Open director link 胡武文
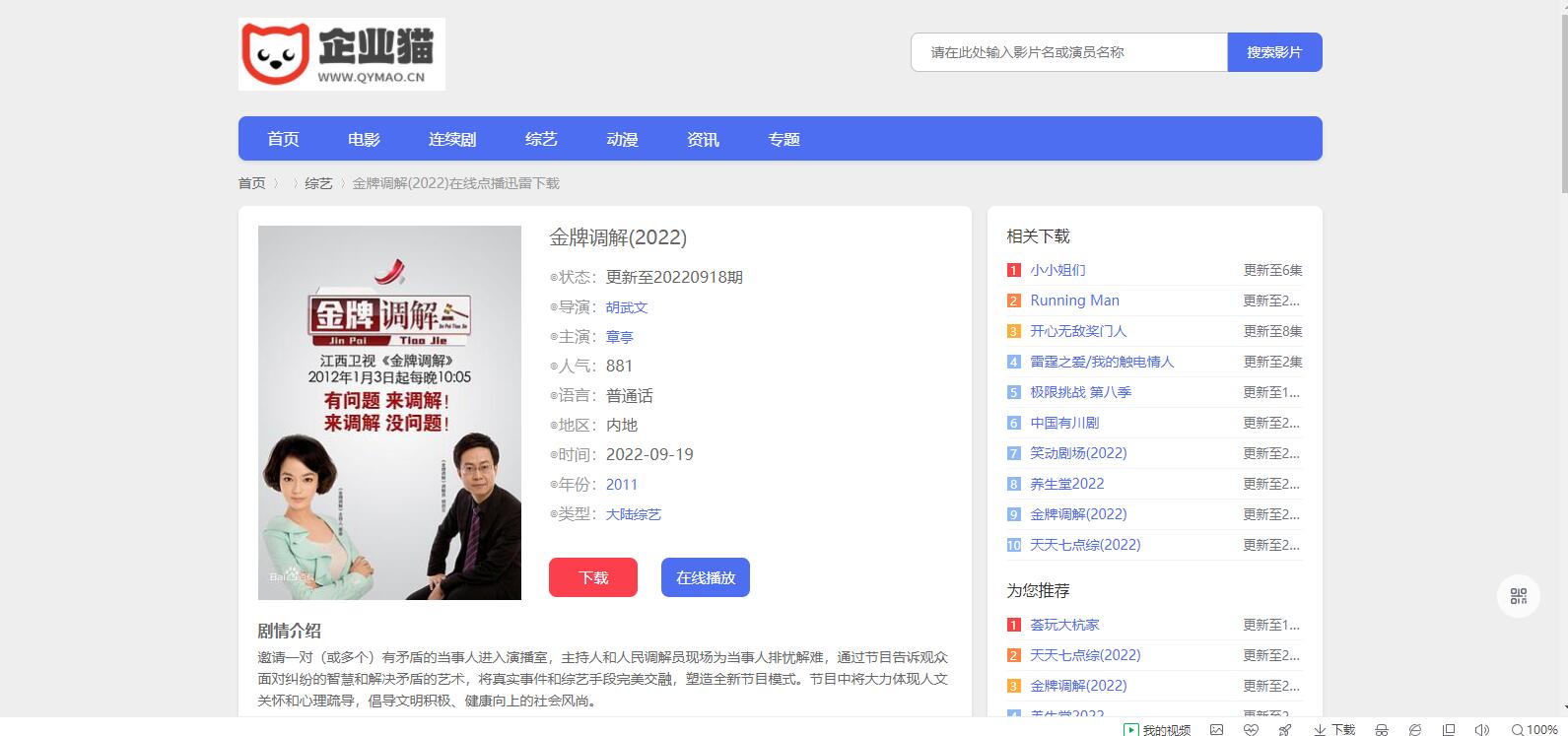 (627, 307)
